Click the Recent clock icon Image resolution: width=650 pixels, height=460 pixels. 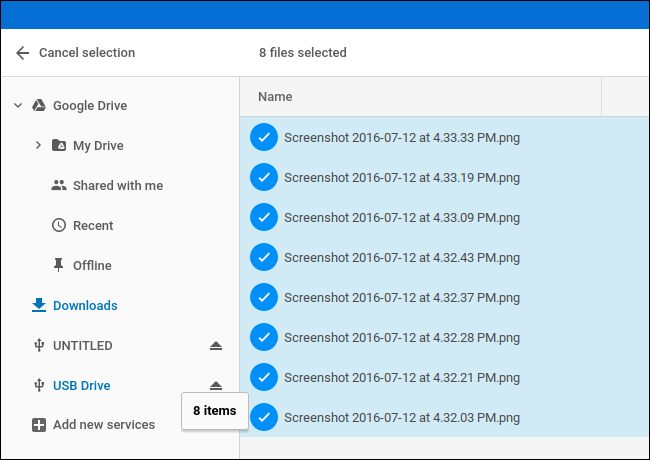pos(59,226)
